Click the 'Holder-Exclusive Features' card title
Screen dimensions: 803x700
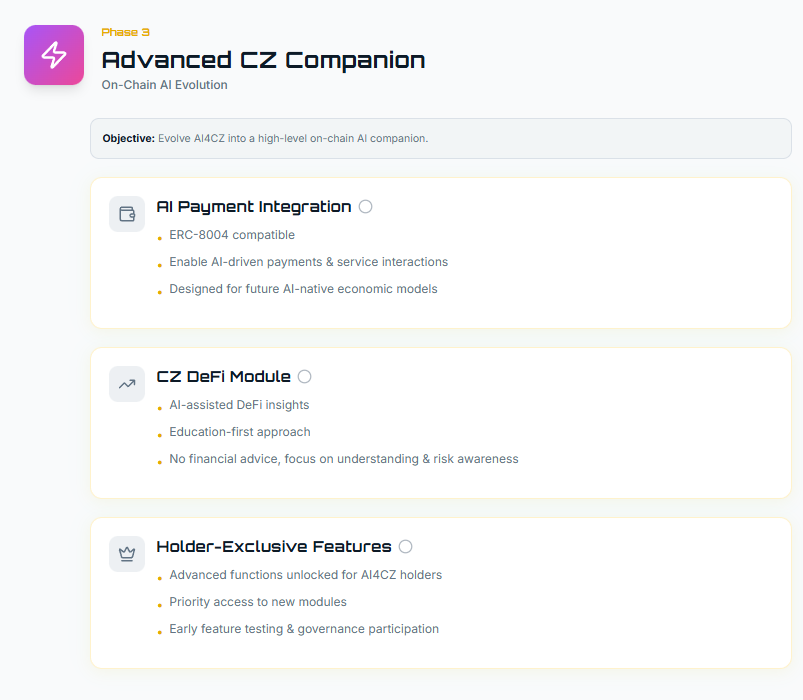point(274,546)
